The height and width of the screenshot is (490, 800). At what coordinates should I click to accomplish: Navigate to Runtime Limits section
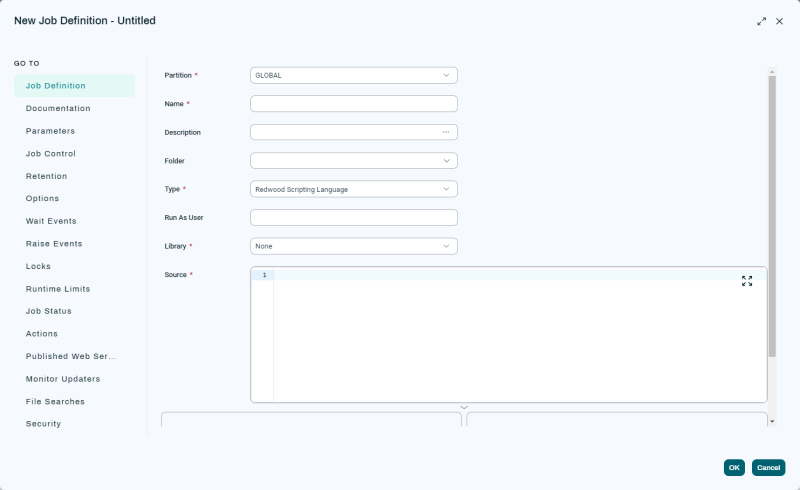(x=58, y=289)
